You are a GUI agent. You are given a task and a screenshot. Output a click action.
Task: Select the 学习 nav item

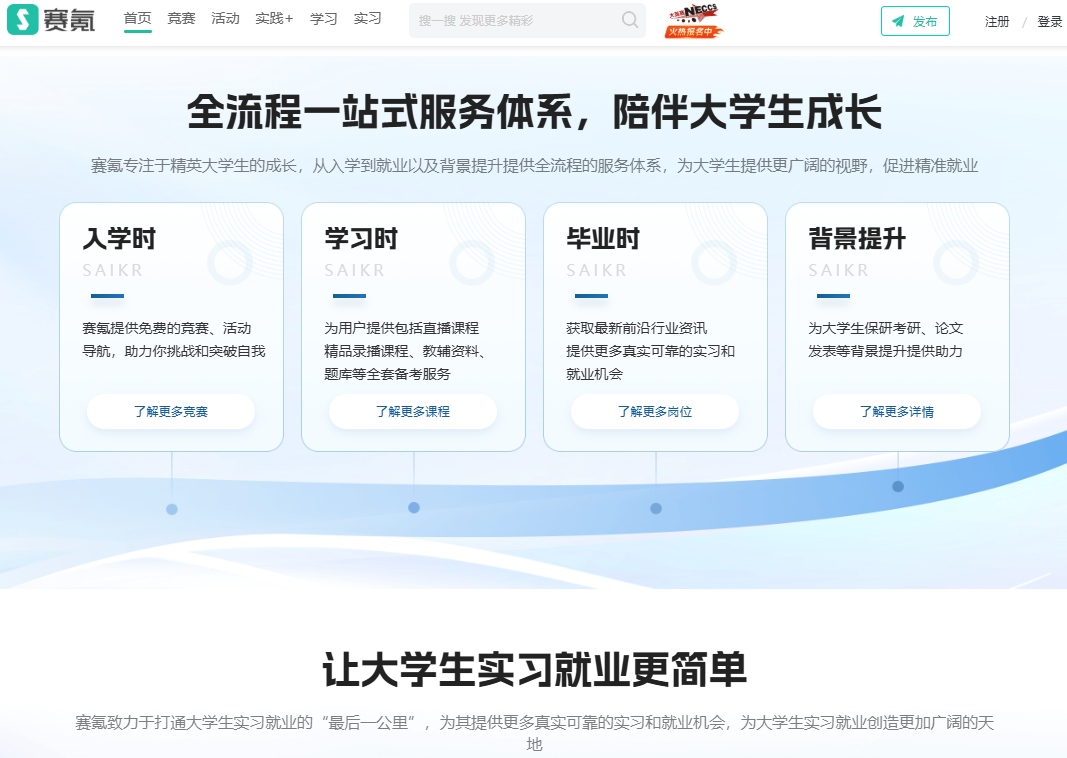(323, 18)
